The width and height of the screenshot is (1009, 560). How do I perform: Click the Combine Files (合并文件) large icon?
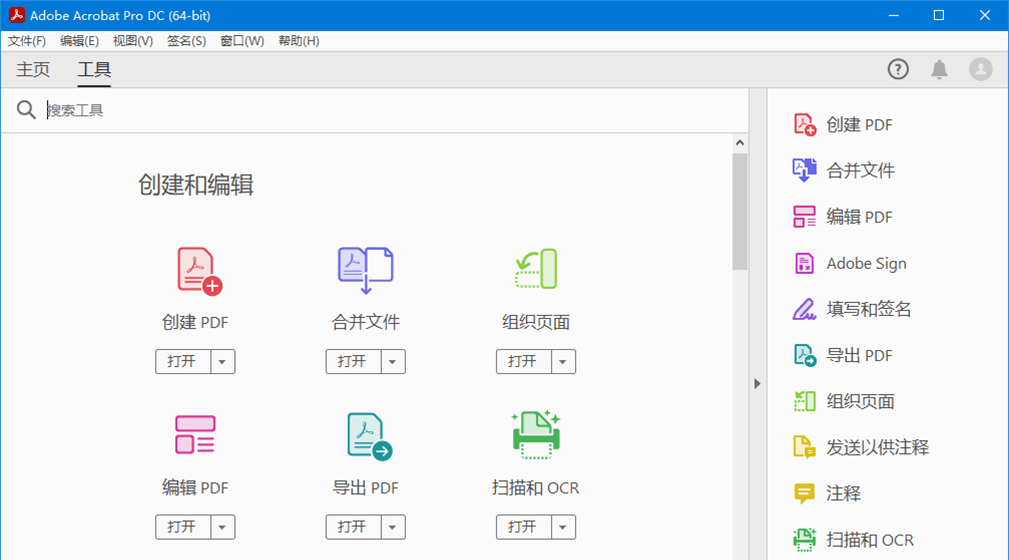pyautogui.click(x=366, y=270)
